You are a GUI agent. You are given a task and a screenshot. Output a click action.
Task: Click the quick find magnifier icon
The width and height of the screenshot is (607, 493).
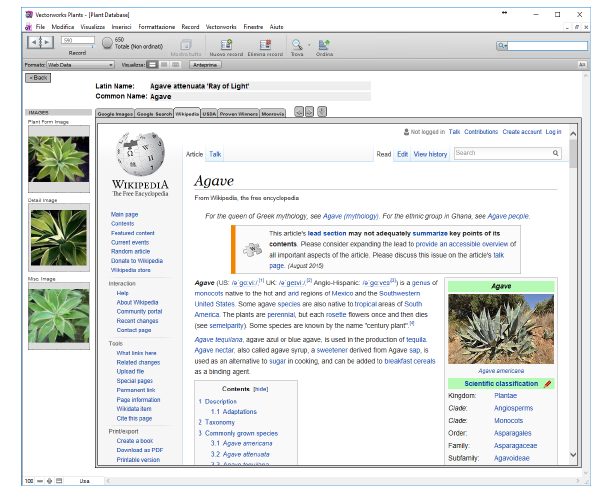502,46
